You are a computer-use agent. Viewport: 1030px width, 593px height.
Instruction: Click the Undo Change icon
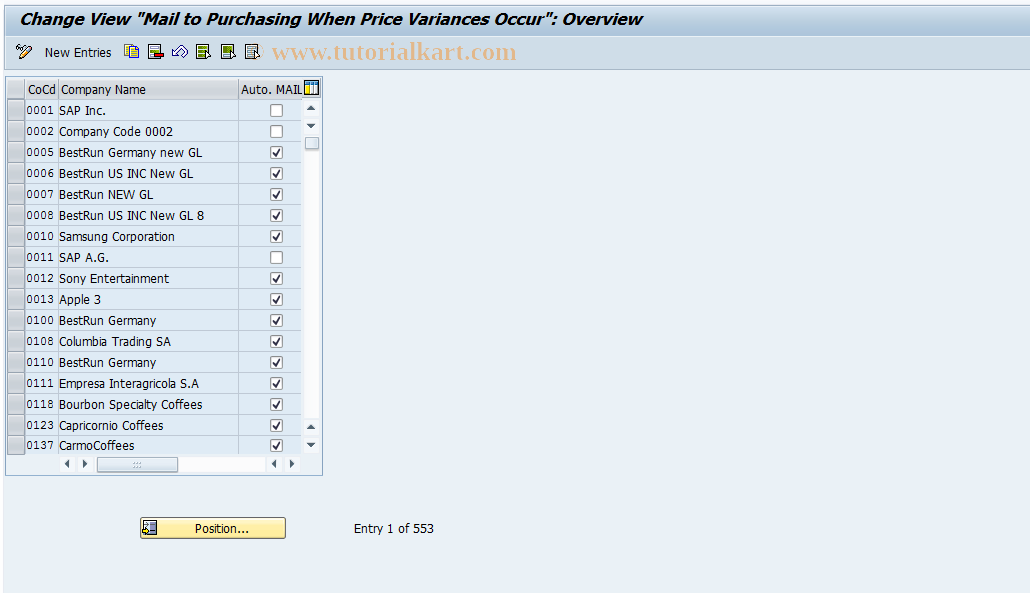pos(179,52)
